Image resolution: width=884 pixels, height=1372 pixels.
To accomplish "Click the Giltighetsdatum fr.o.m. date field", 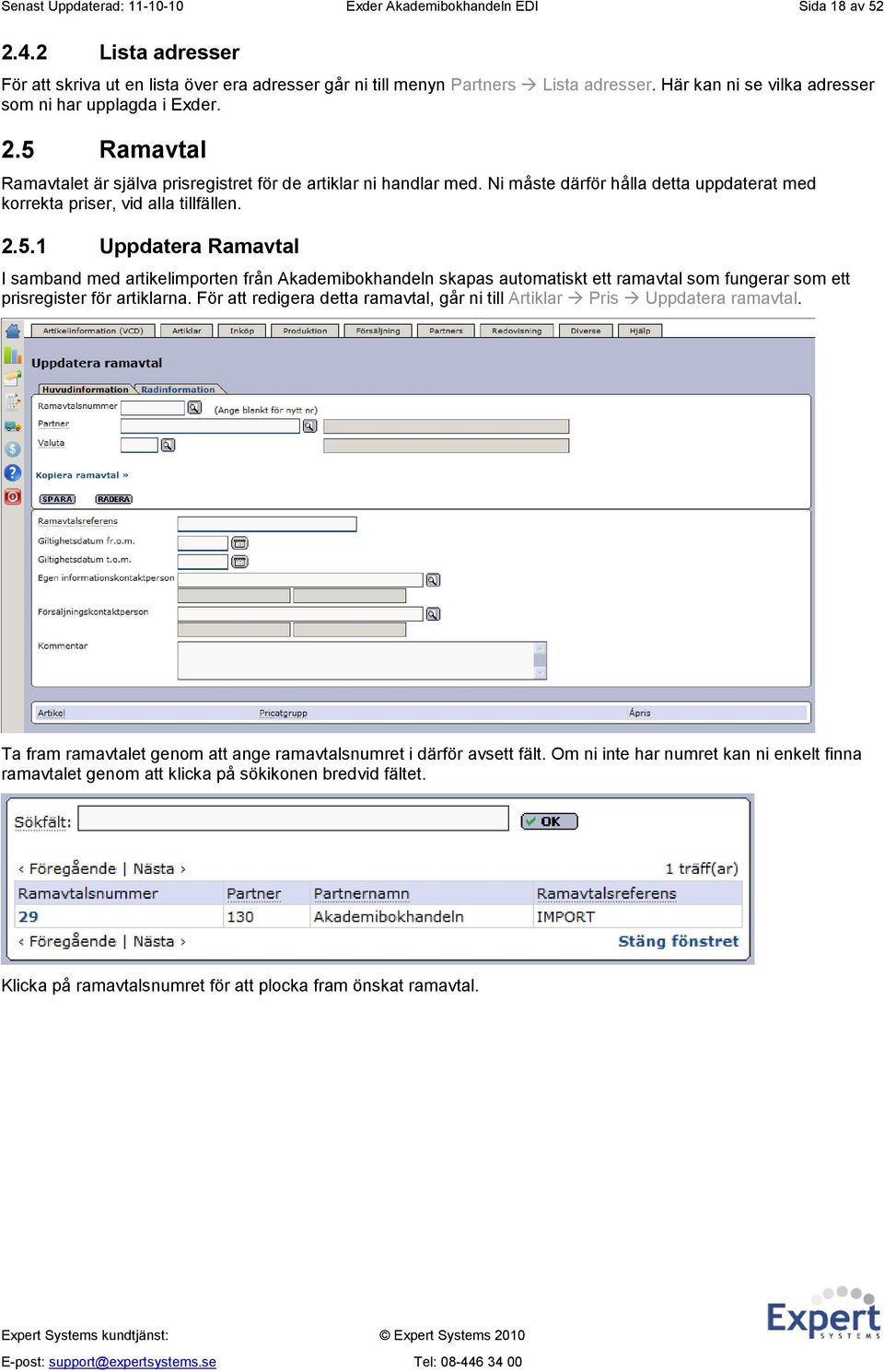I will pos(203,543).
